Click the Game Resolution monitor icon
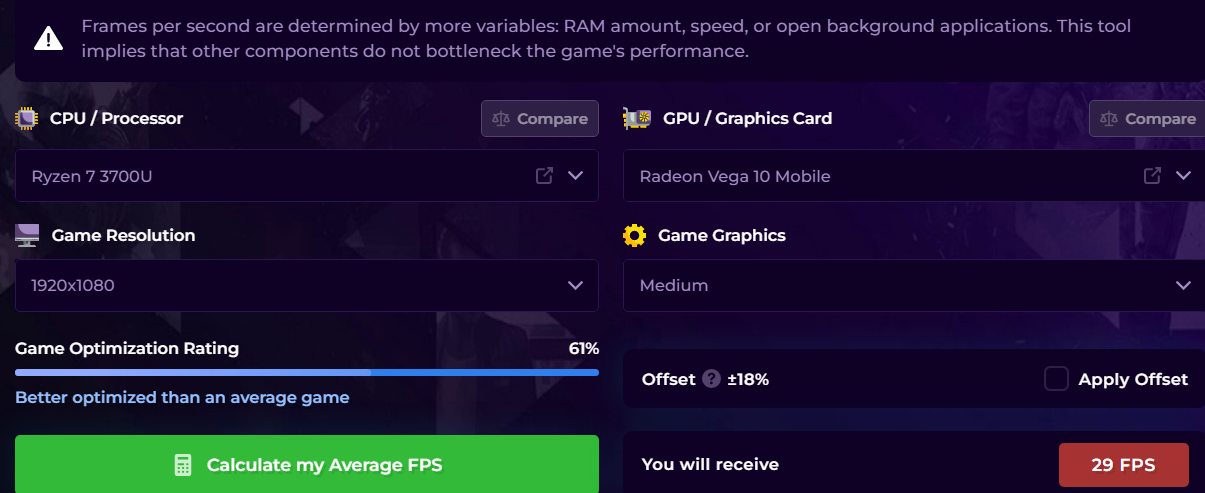The image size is (1205, 493). [27, 236]
